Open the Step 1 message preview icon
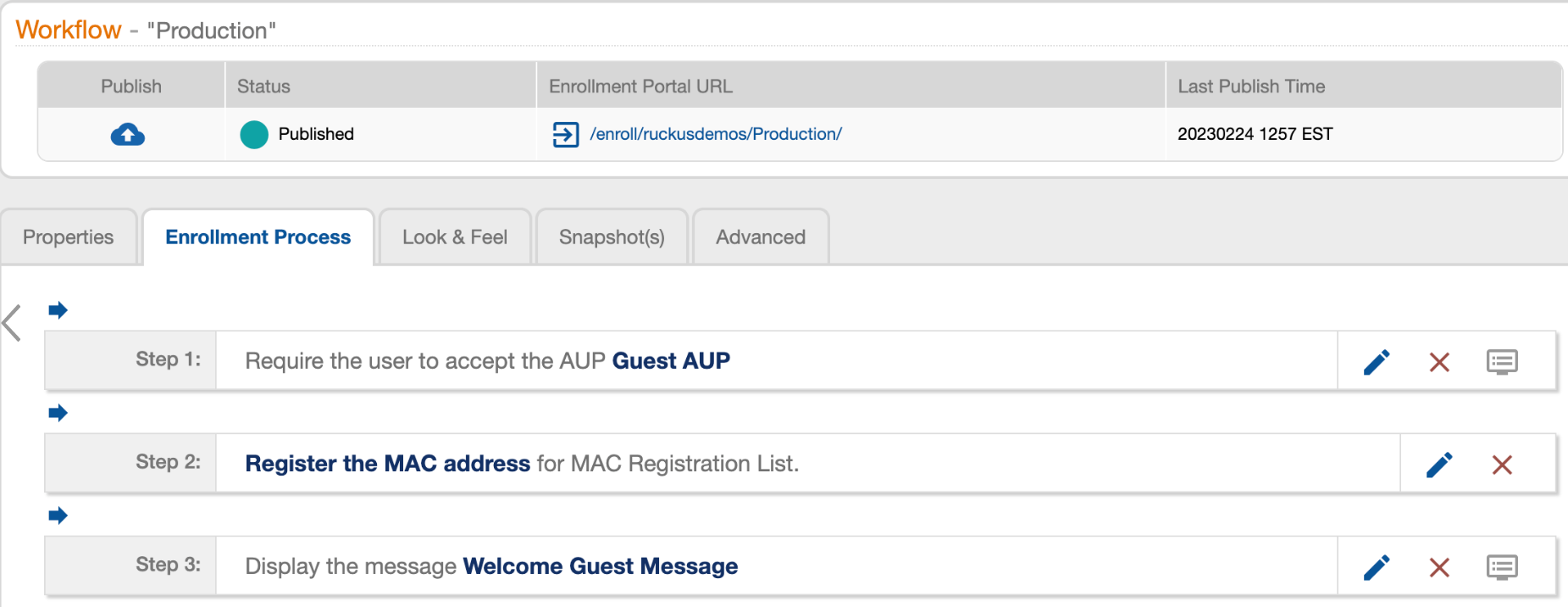This screenshot has height=607, width=1568. [1502, 362]
